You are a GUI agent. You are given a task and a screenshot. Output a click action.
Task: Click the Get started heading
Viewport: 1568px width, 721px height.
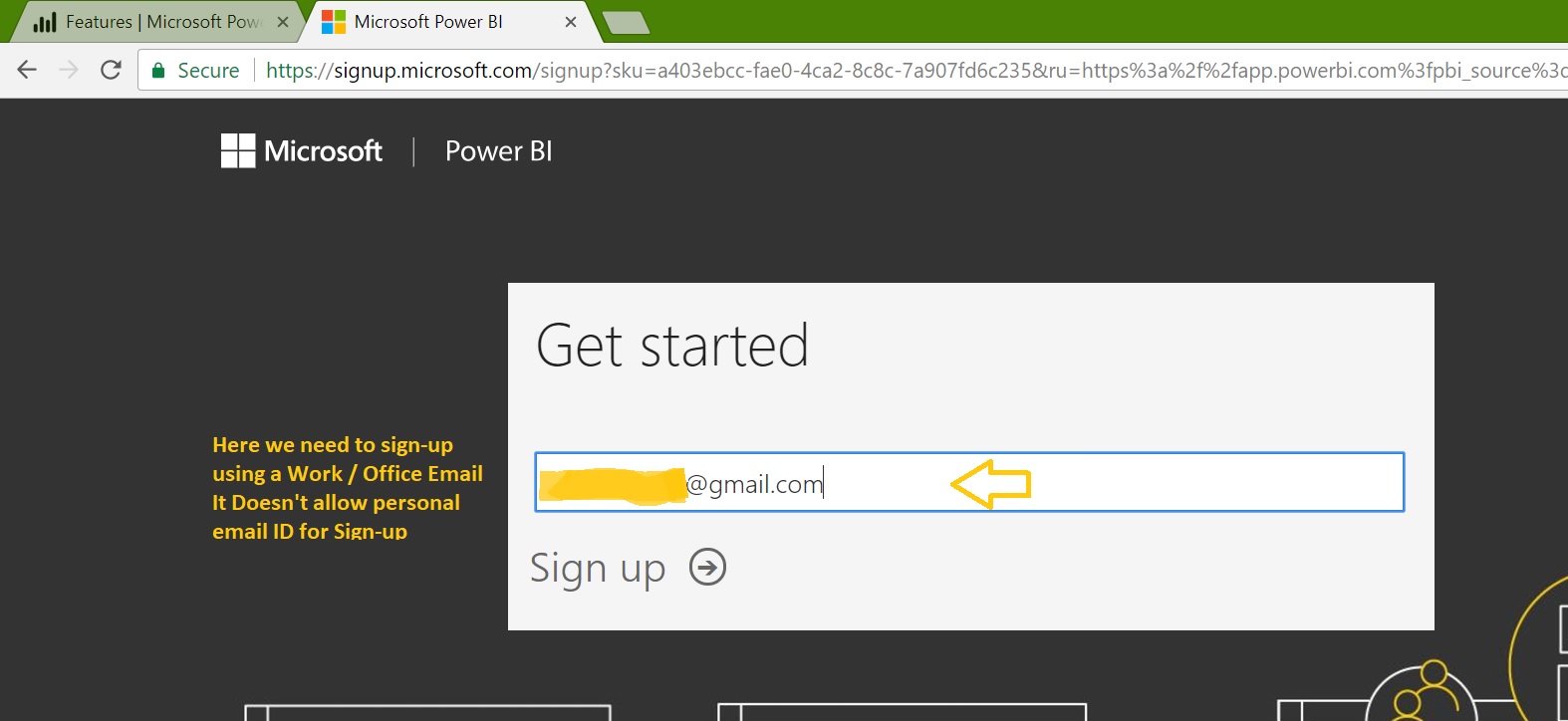672,346
